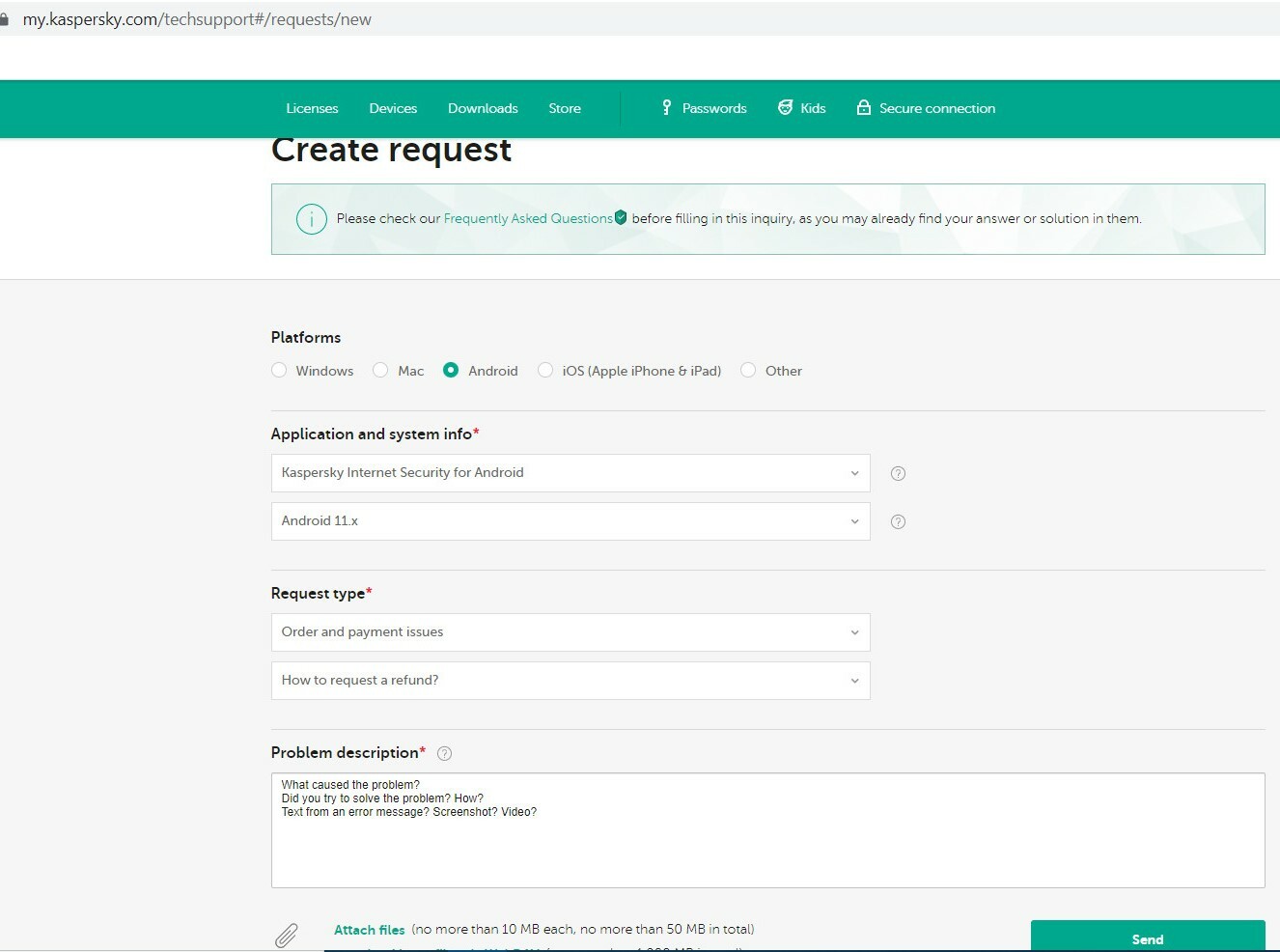
Task: Click the file size limit note text
Action: (x=583, y=929)
